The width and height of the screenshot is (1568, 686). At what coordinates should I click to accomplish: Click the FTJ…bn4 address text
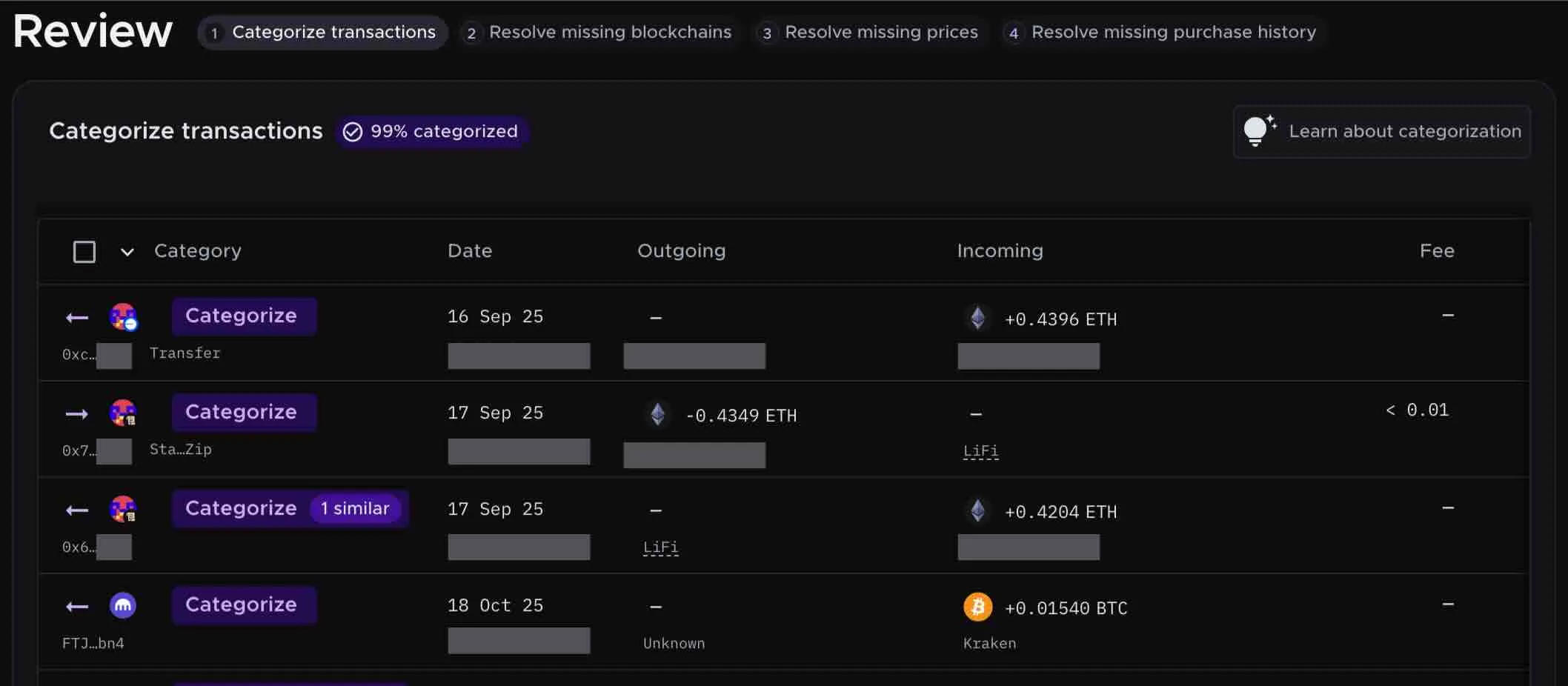(x=93, y=644)
